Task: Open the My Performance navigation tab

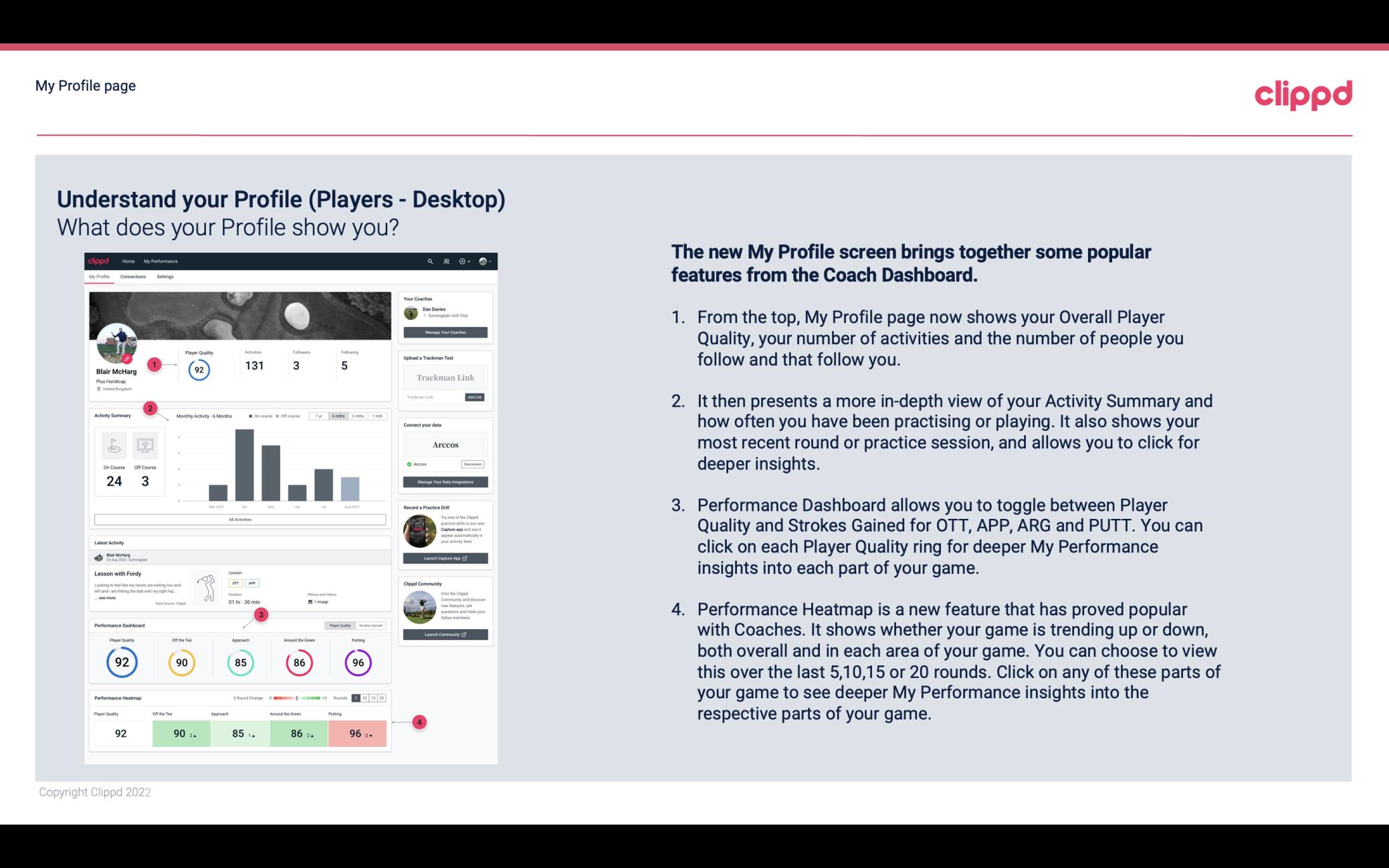Action: pyautogui.click(x=160, y=261)
